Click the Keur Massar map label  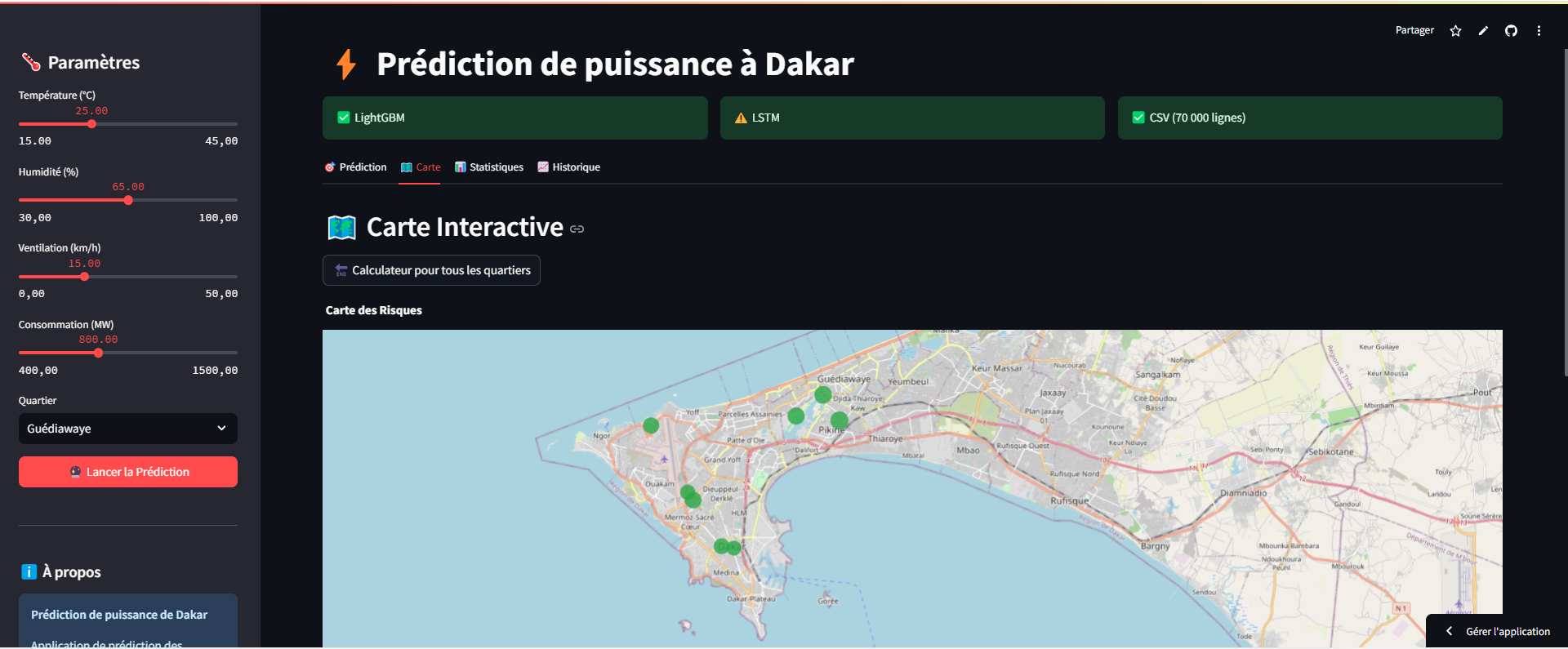pyautogui.click(x=996, y=368)
